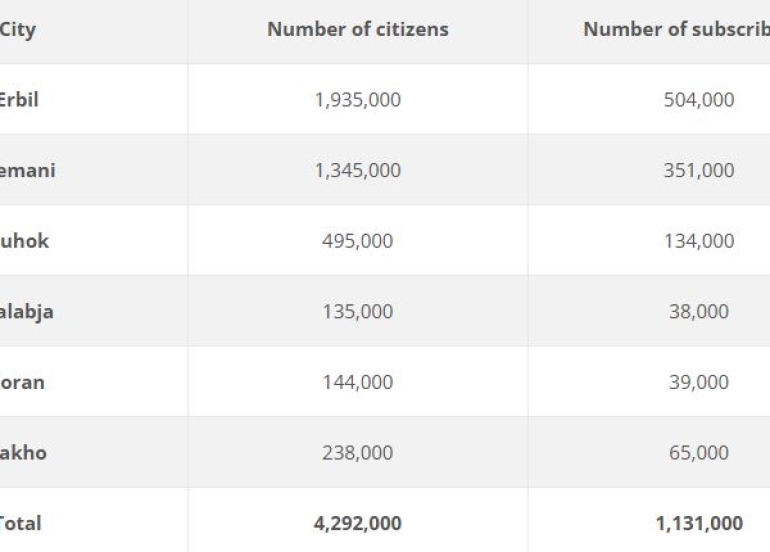The width and height of the screenshot is (770, 552).
Task: Select the subscribers cell showing 351,000
Action: tap(698, 171)
